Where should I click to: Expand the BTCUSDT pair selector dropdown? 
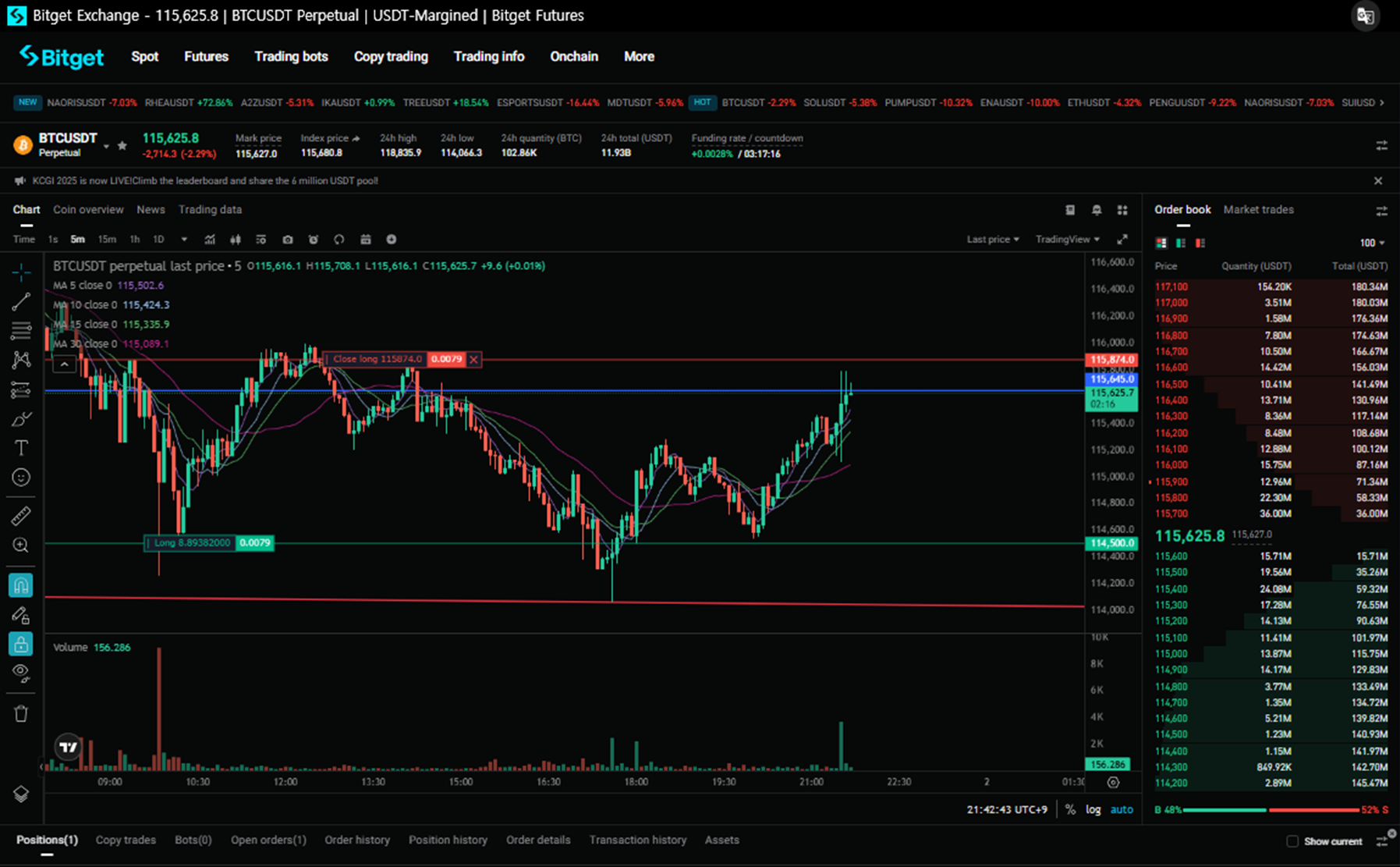(x=106, y=147)
